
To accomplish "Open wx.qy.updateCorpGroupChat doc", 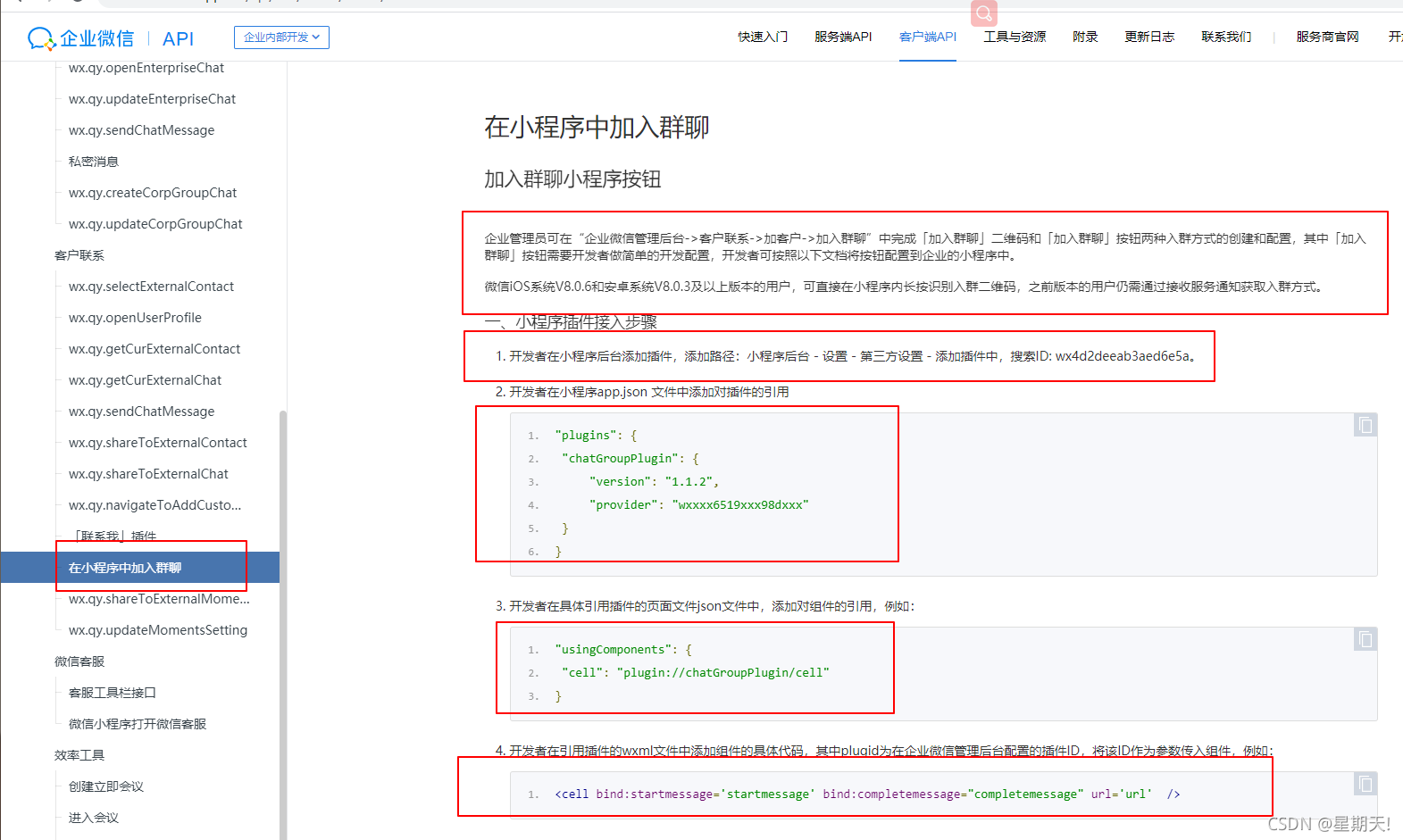I will pos(155,224).
